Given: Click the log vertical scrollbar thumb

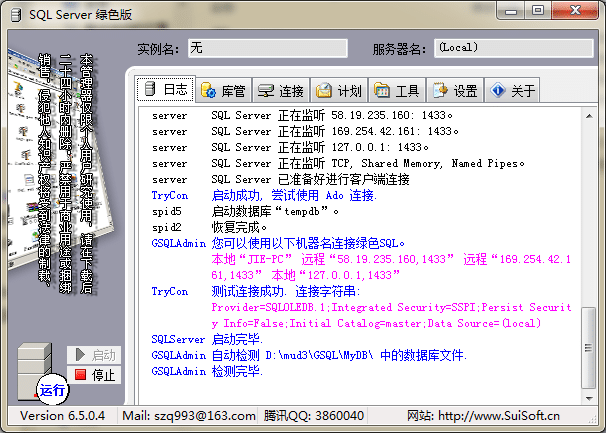Looking at the screenshot, I should click(x=589, y=348).
